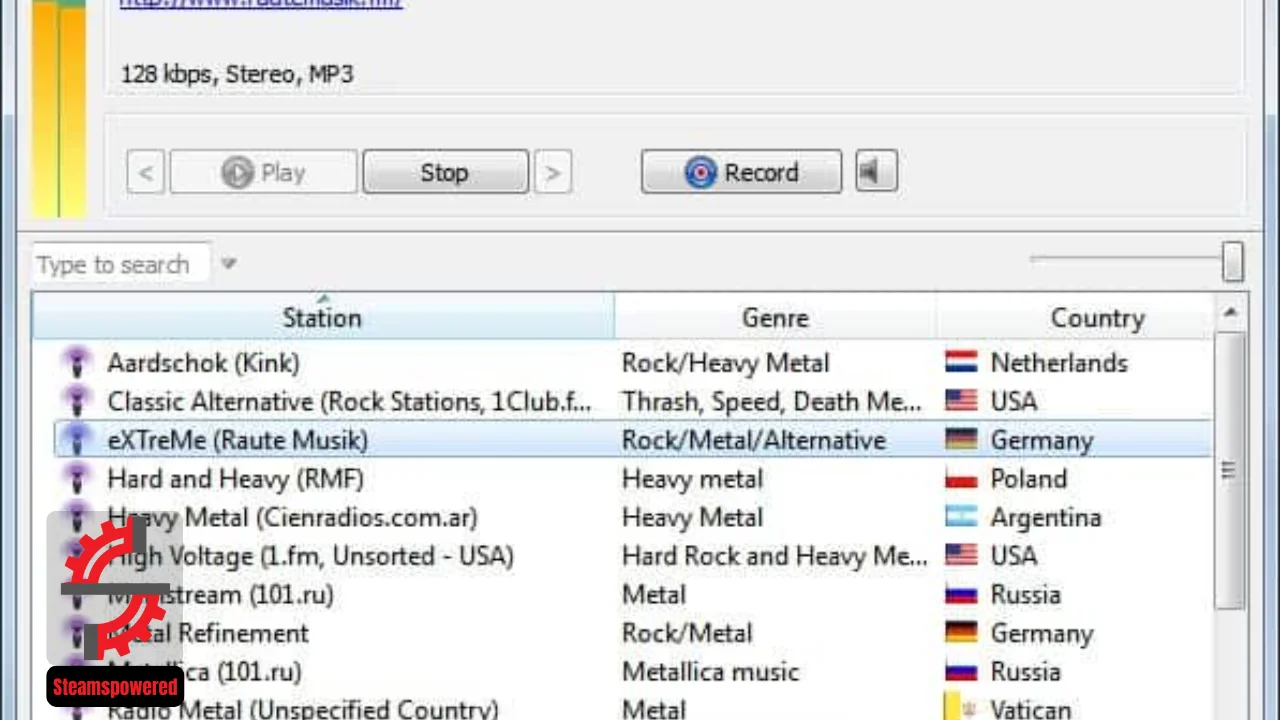Click the previous station arrow button
The image size is (1280, 720).
click(x=146, y=173)
